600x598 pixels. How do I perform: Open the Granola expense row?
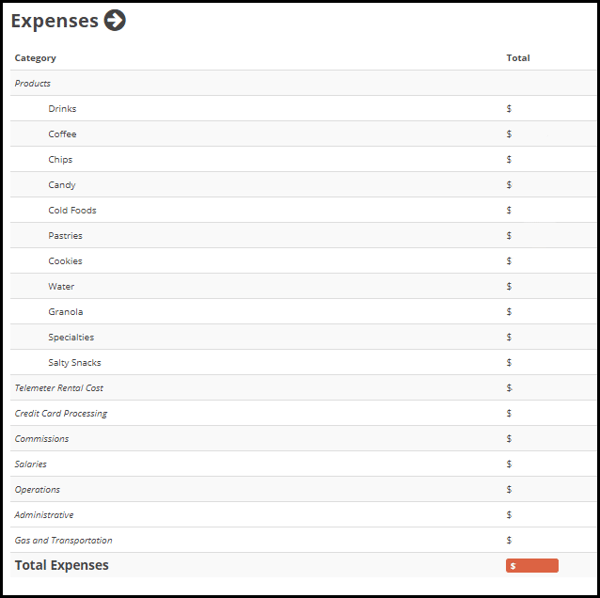(303, 311)
